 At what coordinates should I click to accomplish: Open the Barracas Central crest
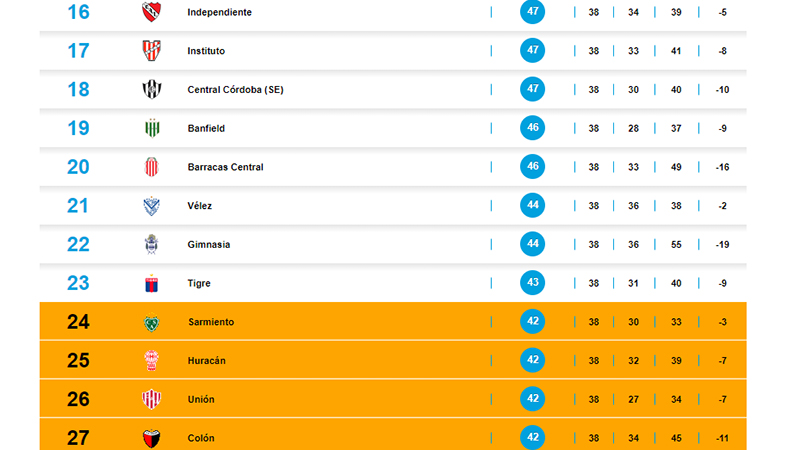152,167
